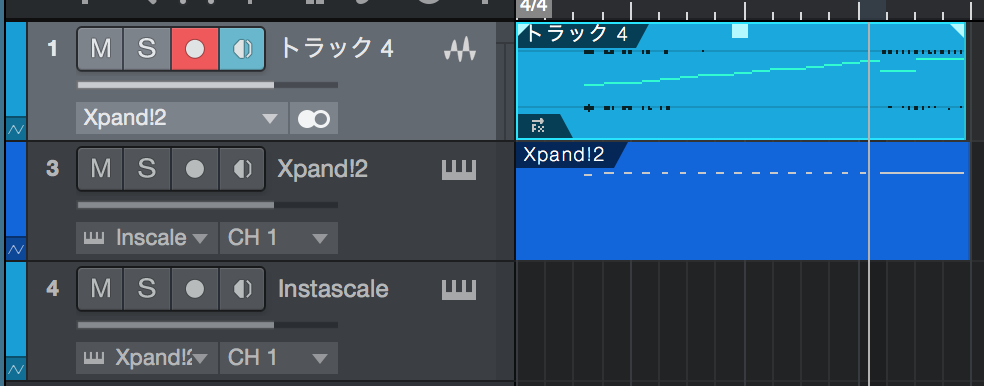The width and height of the screenshot is (984, 386).
Task: Show the automation envelope for track 4
Action: coord(16,369)
